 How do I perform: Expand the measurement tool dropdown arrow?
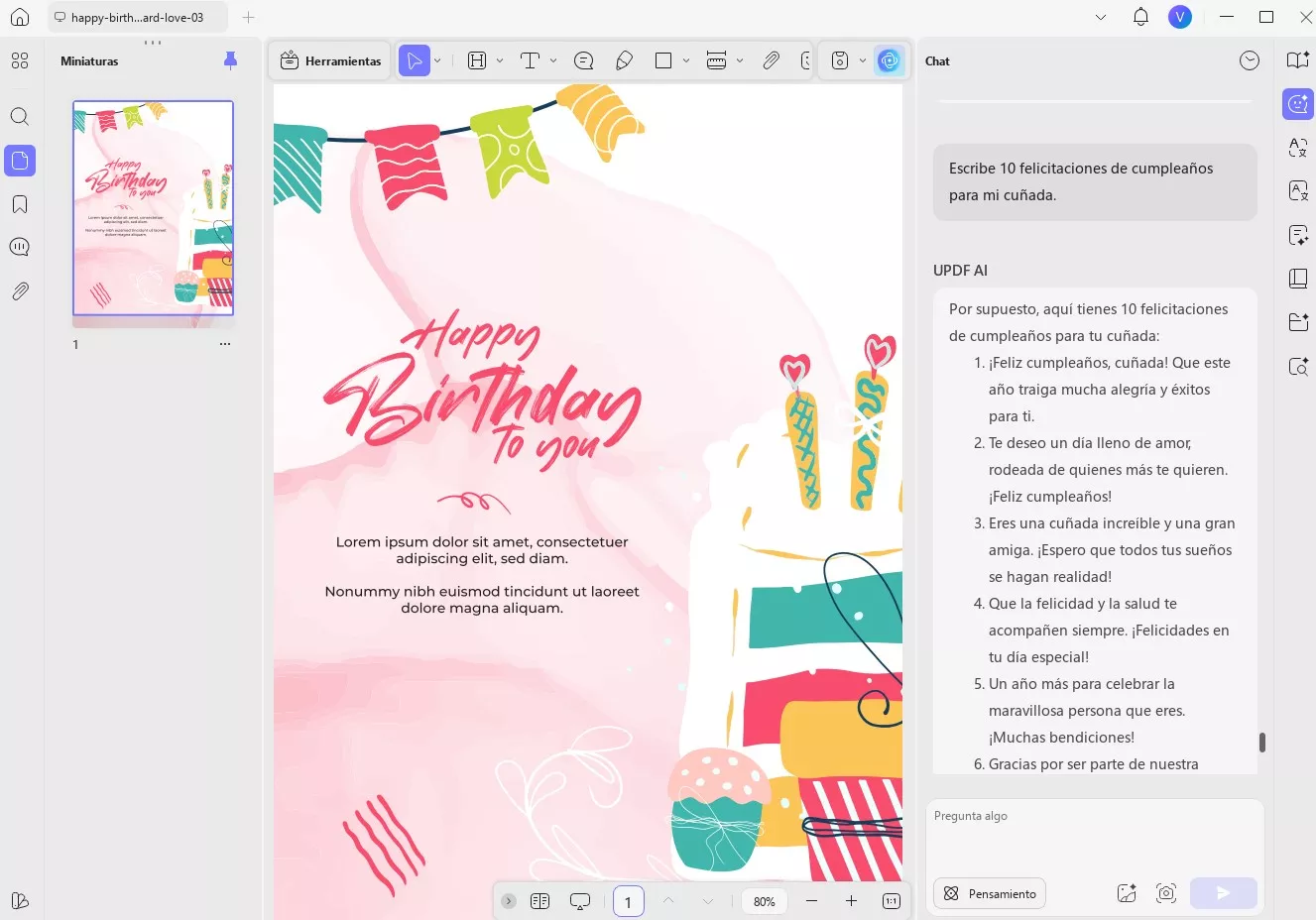tap(740, 60)
